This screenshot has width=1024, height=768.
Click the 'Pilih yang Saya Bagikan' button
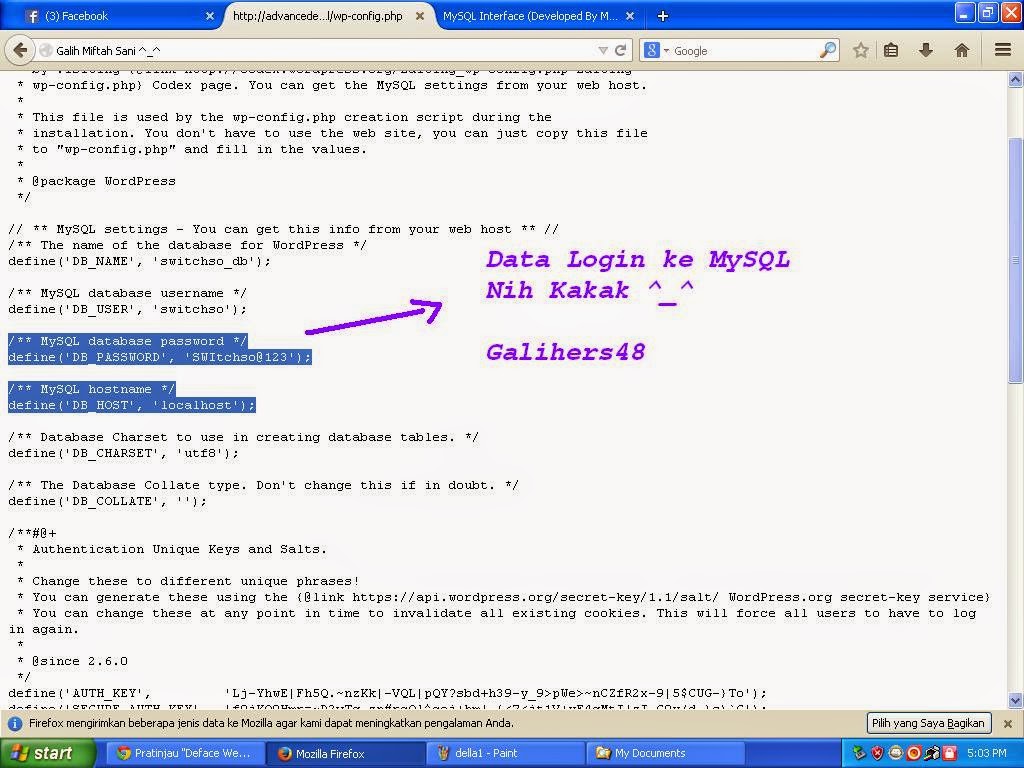coord(928,722)
